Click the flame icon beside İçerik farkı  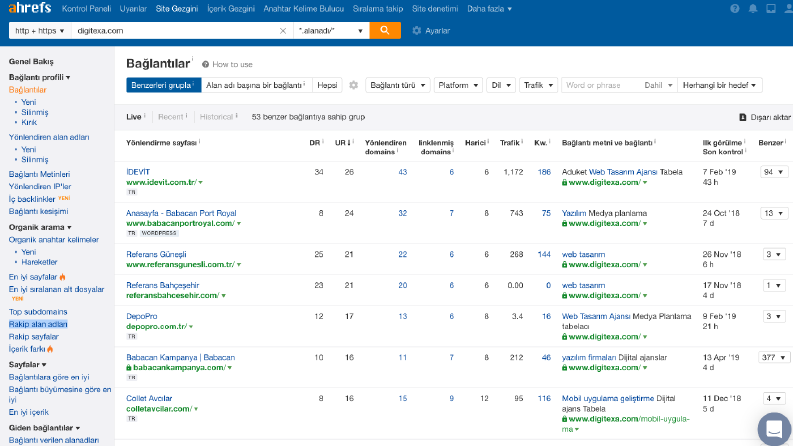pos(50,349)
